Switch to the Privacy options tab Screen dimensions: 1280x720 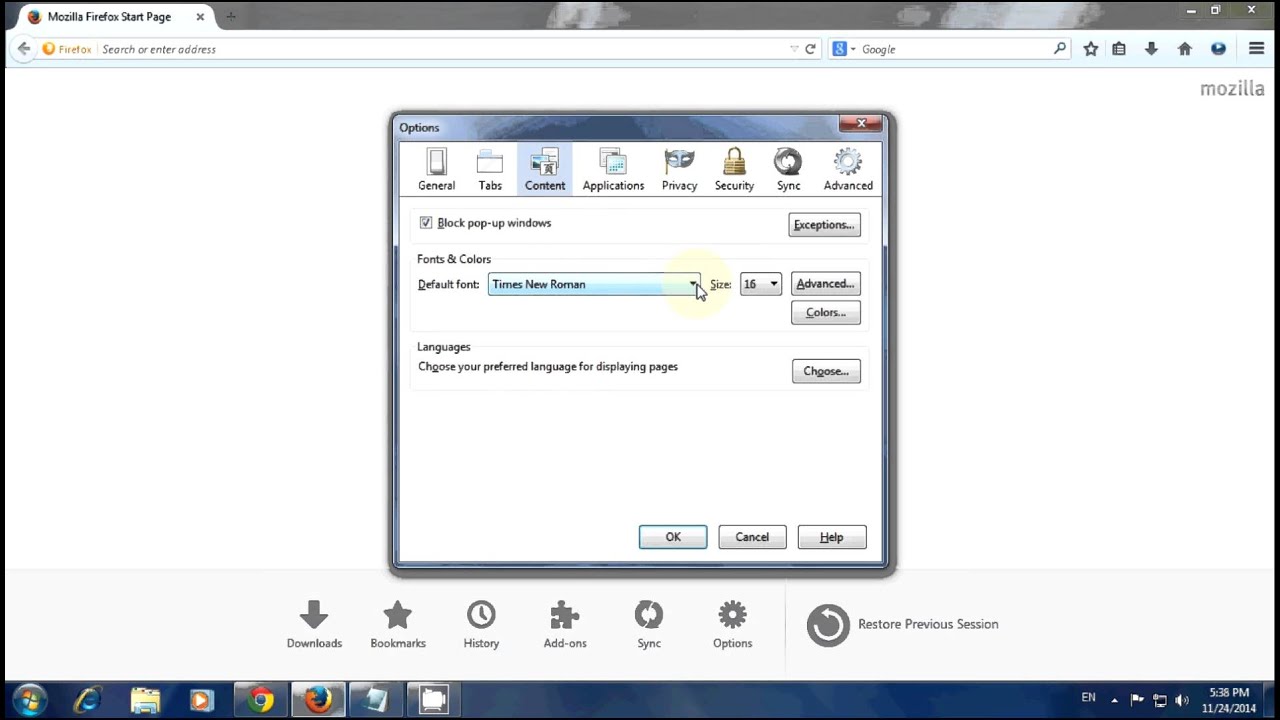[679, 170]
